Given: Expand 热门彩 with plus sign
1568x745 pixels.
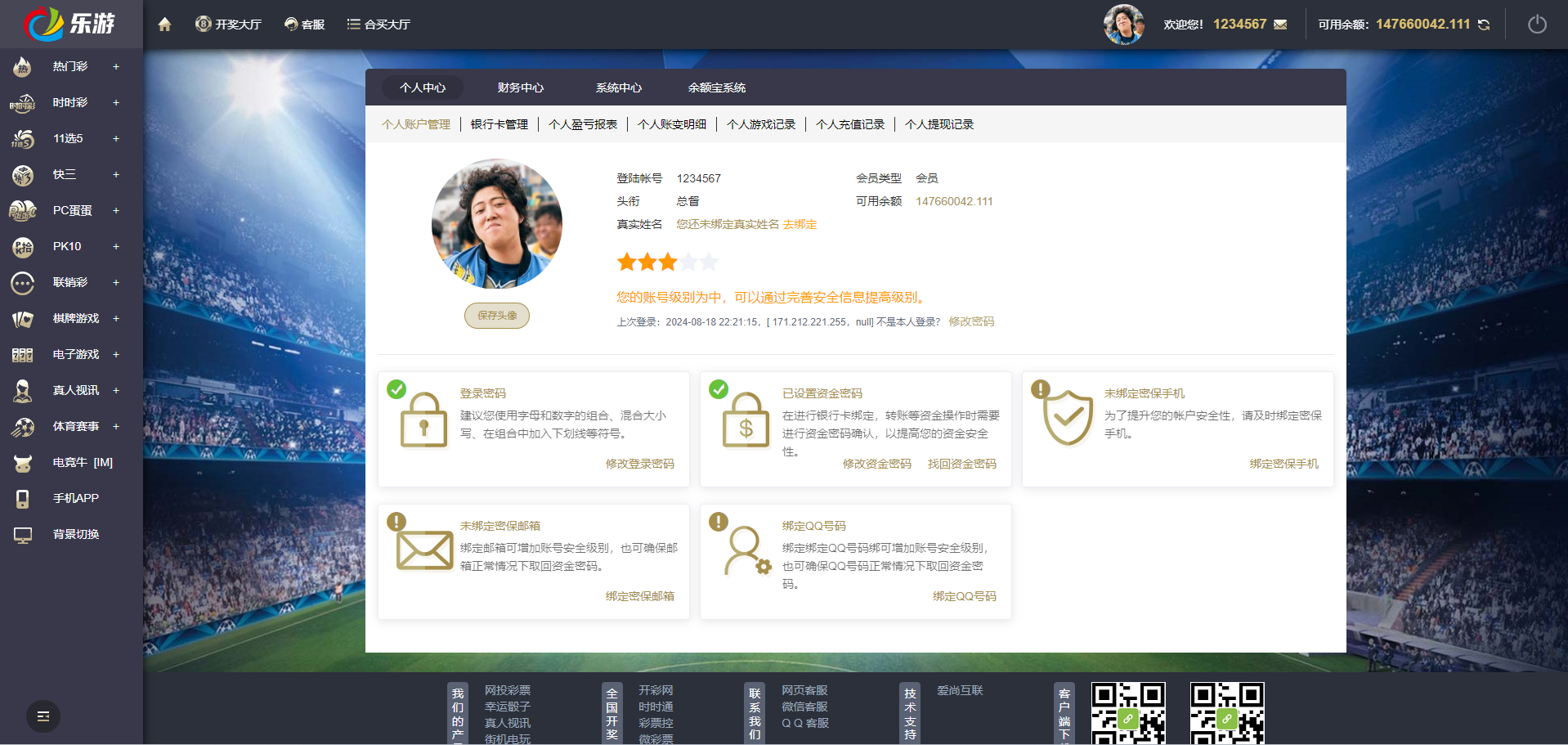Looking at the screenshot, I should pyautogui.click(x=116, y=66).
